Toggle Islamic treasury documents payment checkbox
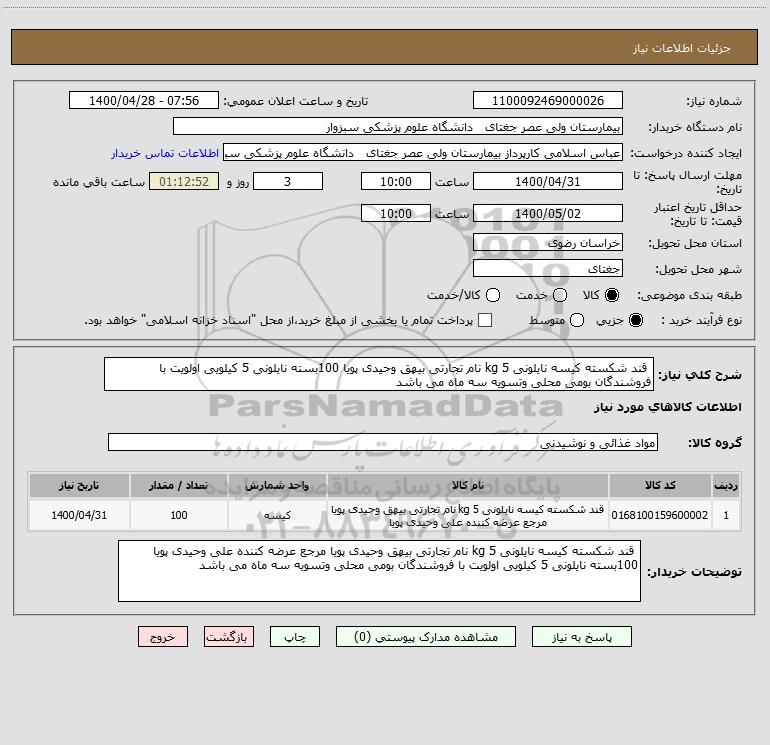Image resolution: width=770 pixels, height=745 pixels. 485,320
